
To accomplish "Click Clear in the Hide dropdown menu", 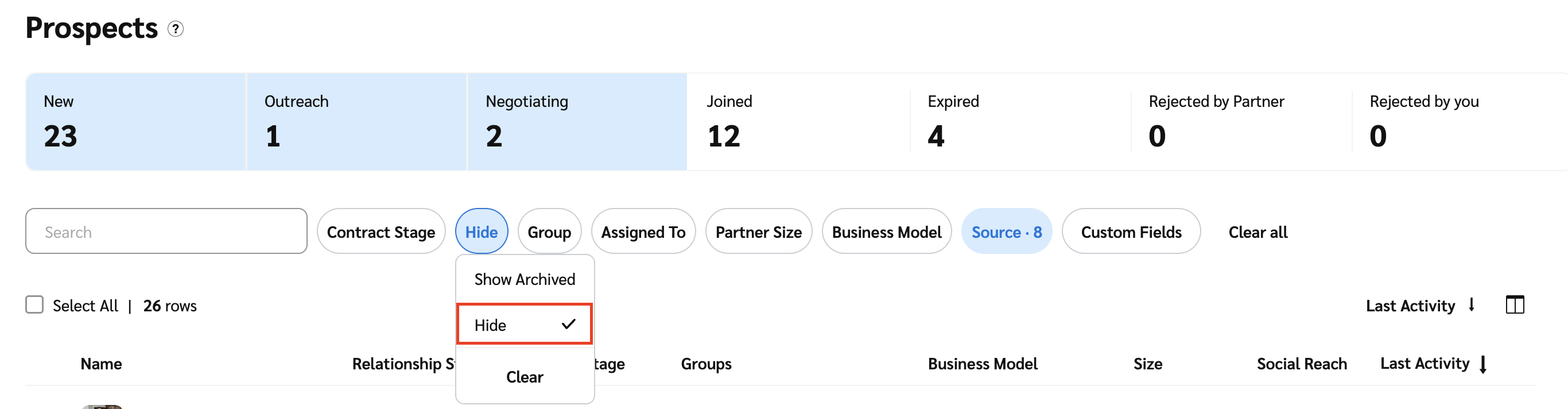I will point(524,377).
